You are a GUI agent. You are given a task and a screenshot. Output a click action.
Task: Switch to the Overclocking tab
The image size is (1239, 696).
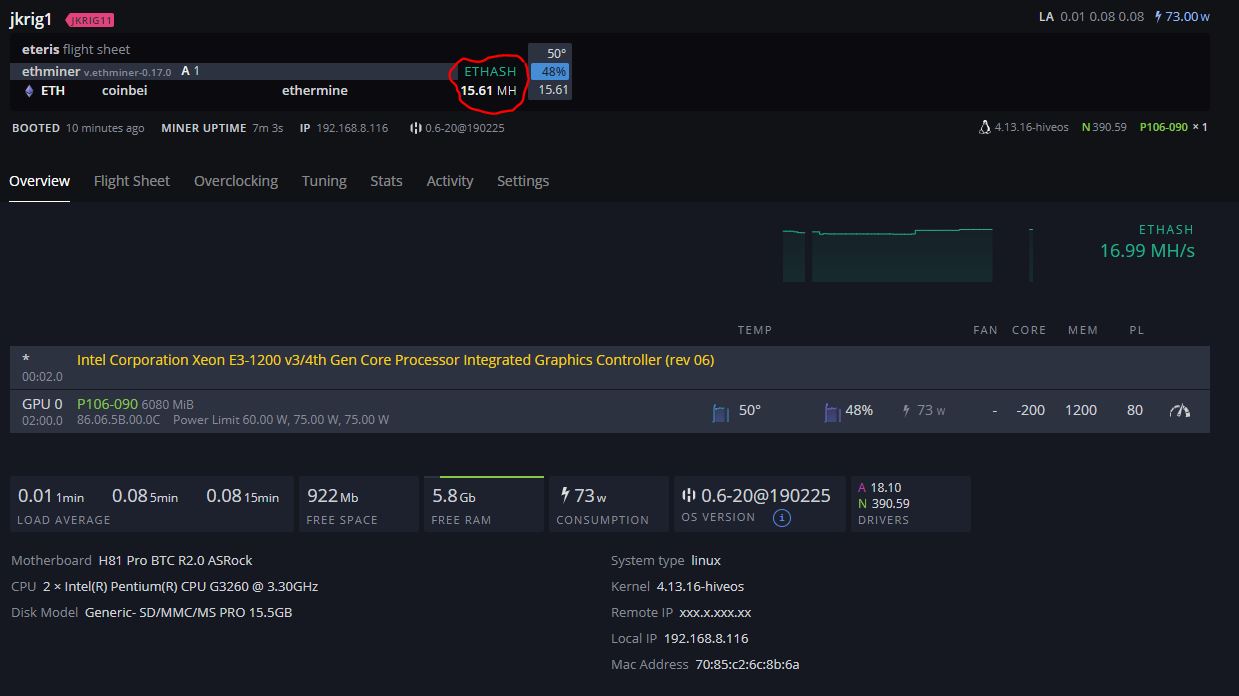click(236, 181)
